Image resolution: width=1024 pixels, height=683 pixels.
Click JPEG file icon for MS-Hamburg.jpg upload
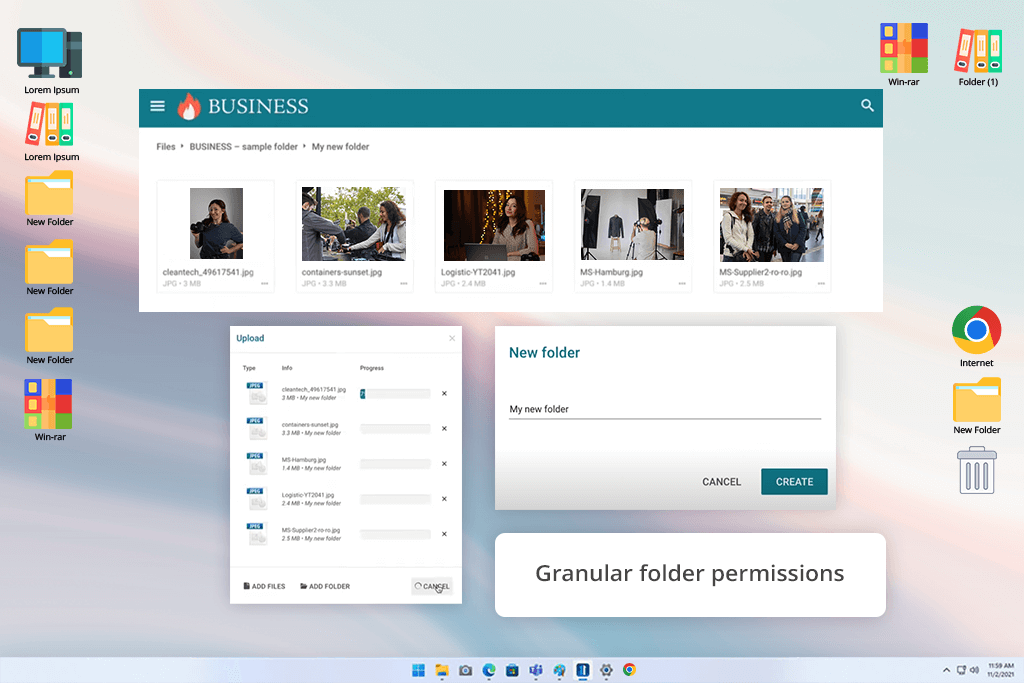257,464
